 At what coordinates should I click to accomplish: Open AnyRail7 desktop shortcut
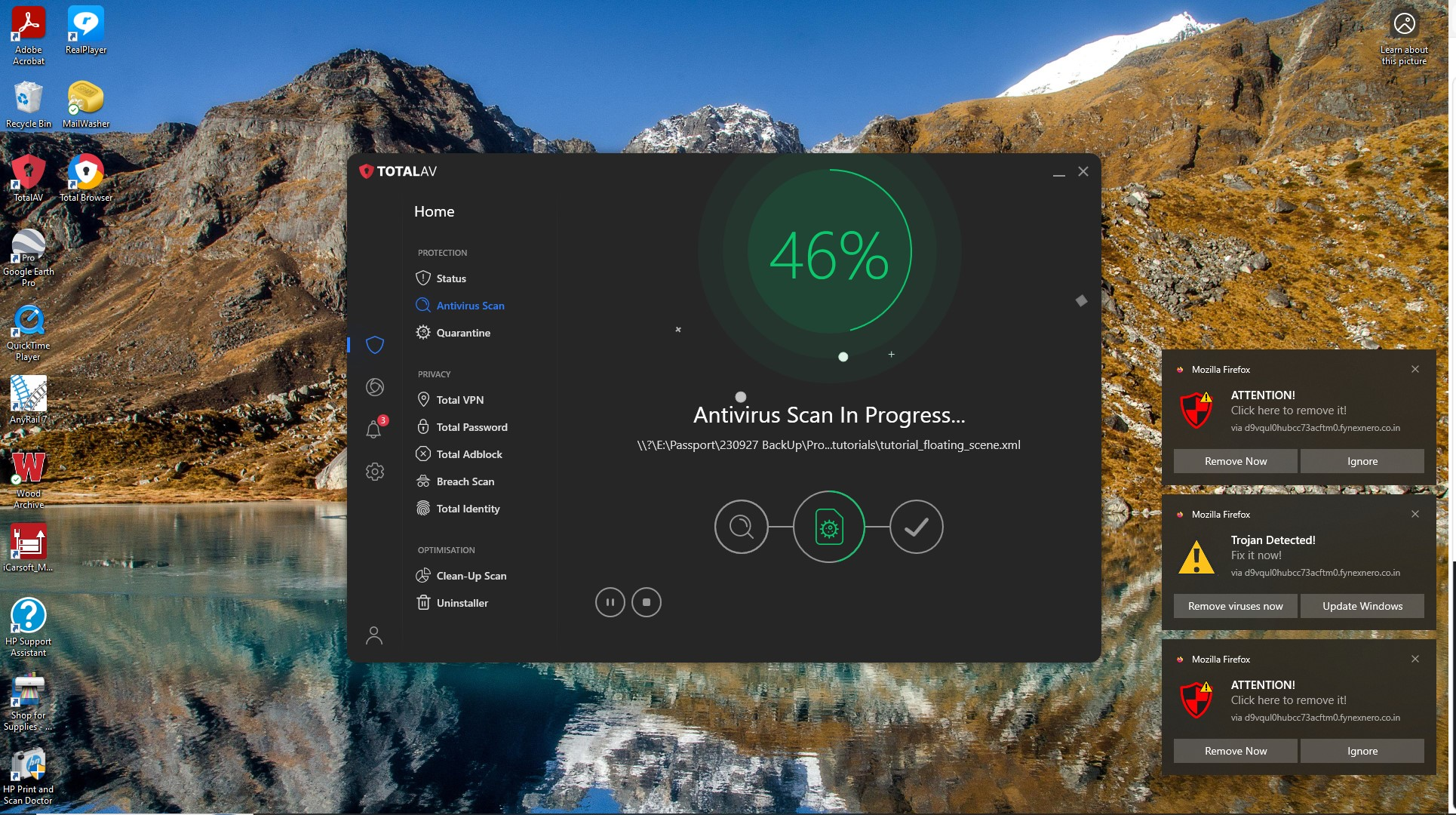coord(29,400)
